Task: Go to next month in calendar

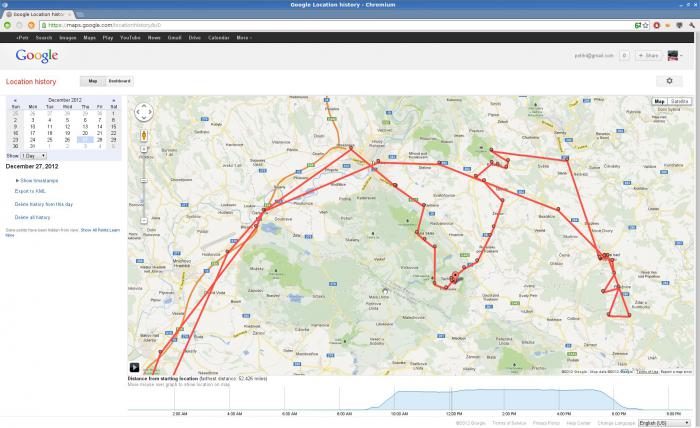Action: [113, 100]
